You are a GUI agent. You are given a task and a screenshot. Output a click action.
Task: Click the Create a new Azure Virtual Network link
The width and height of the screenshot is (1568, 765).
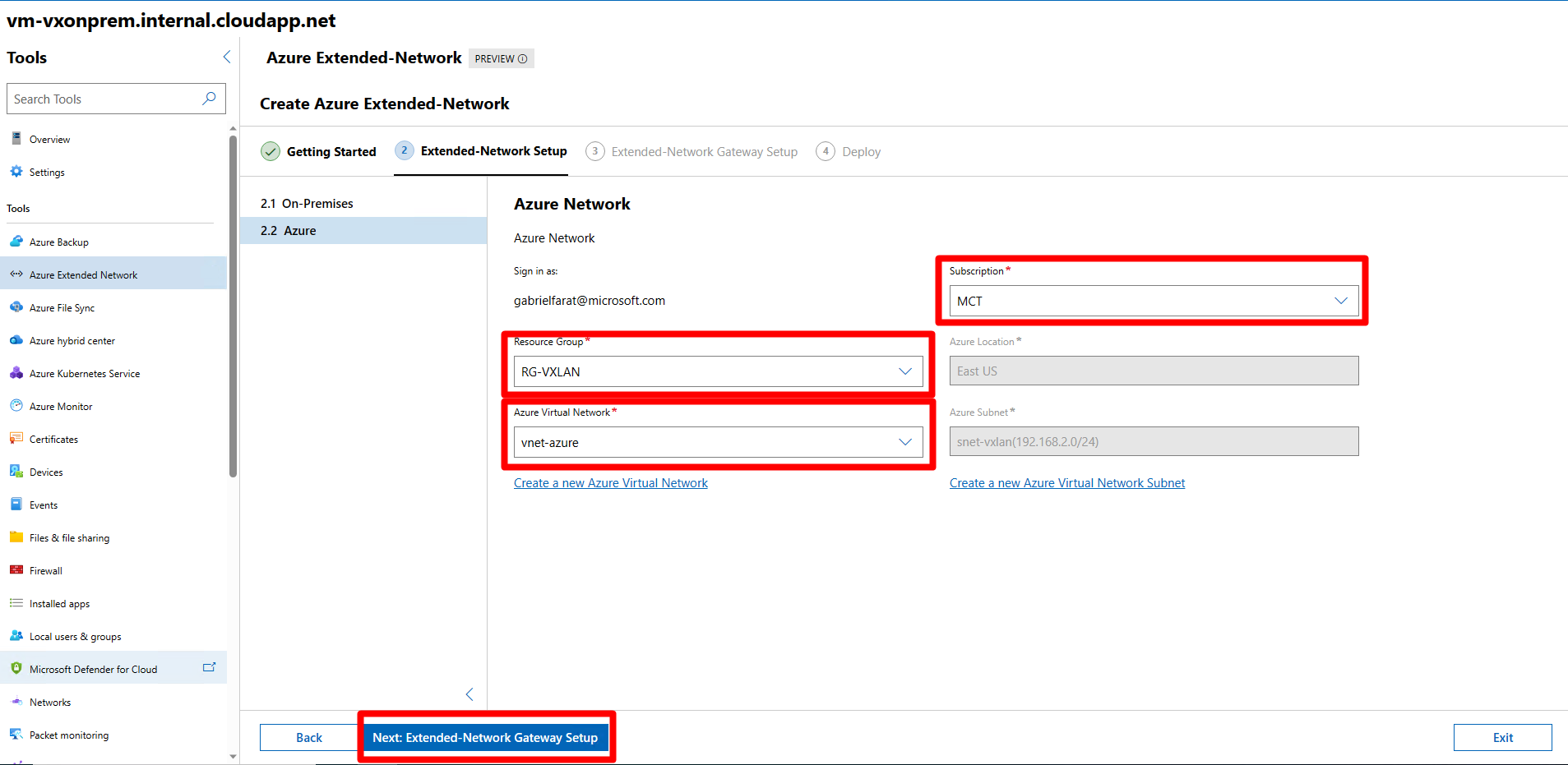(x=610, y=482)
